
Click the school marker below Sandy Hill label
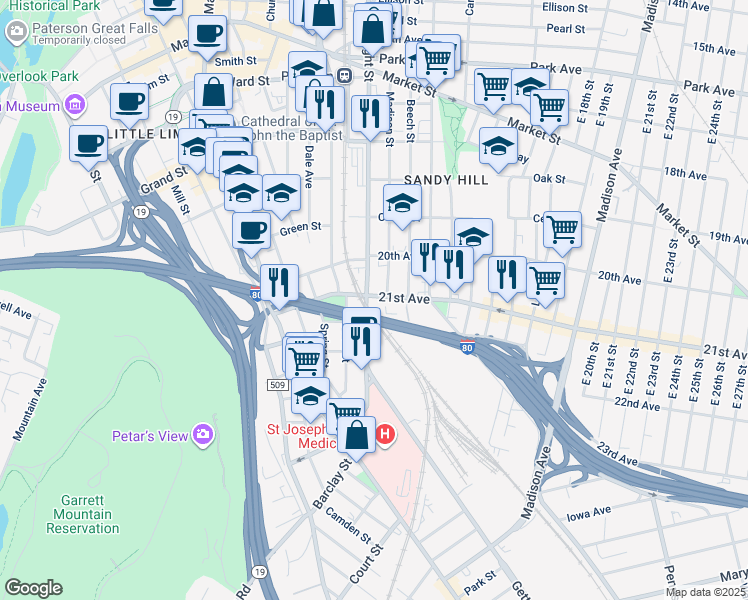[402, 204]
